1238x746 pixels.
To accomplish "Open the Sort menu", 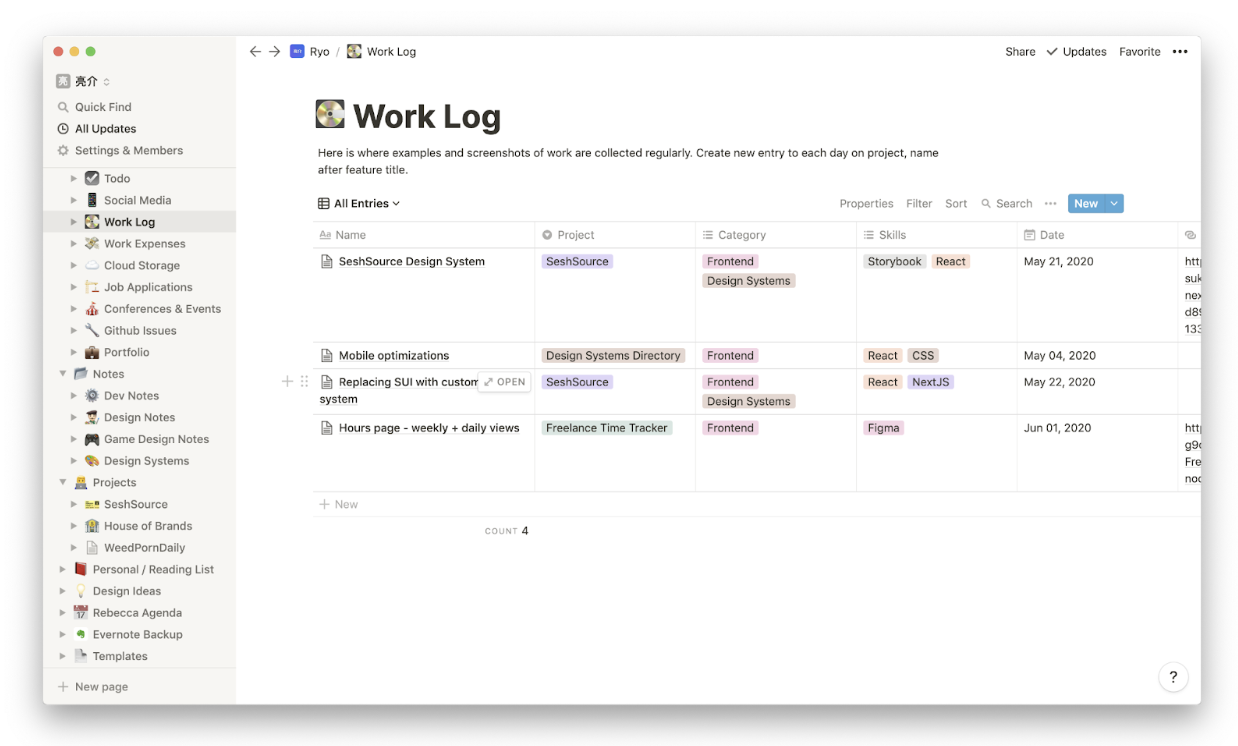I will [956, 203].
